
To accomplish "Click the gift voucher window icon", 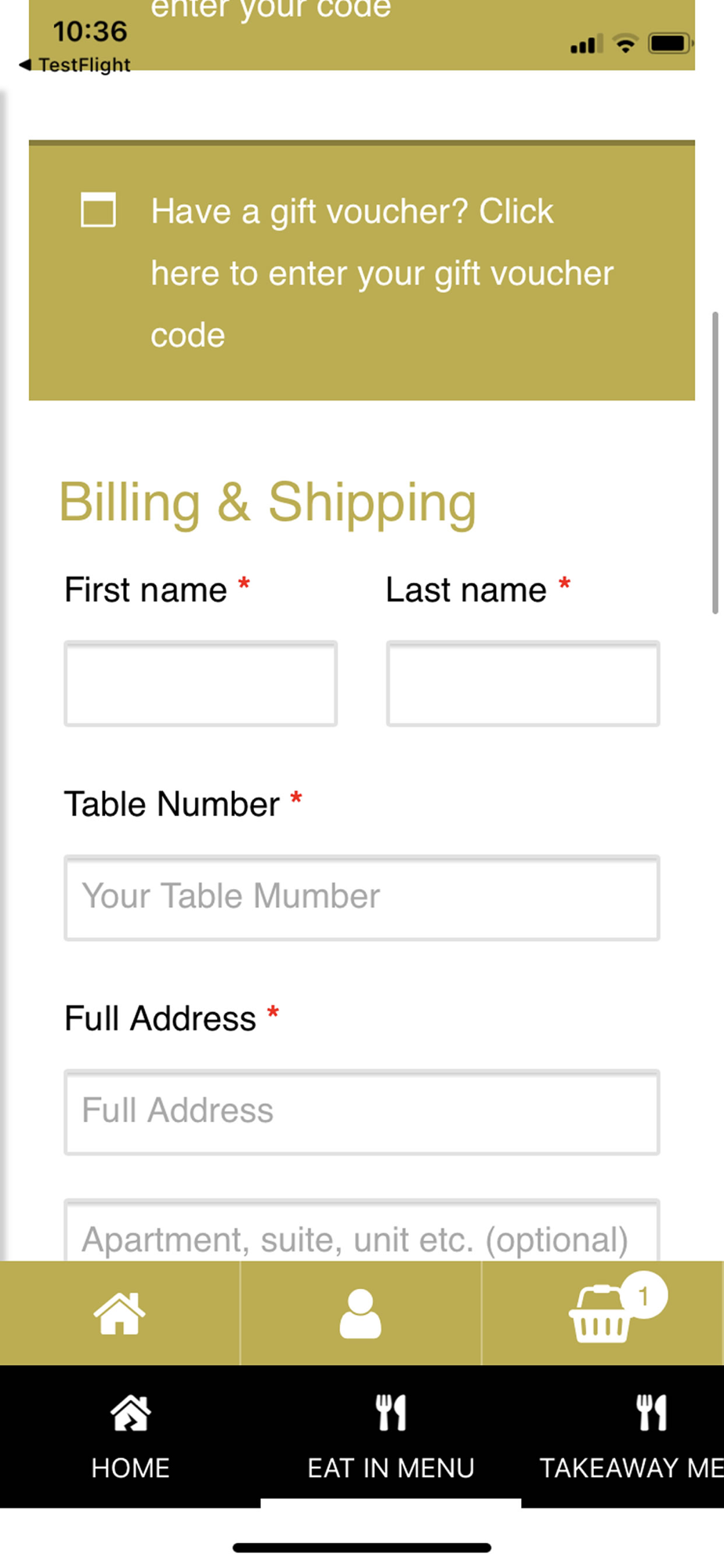I will click(99, 210).
